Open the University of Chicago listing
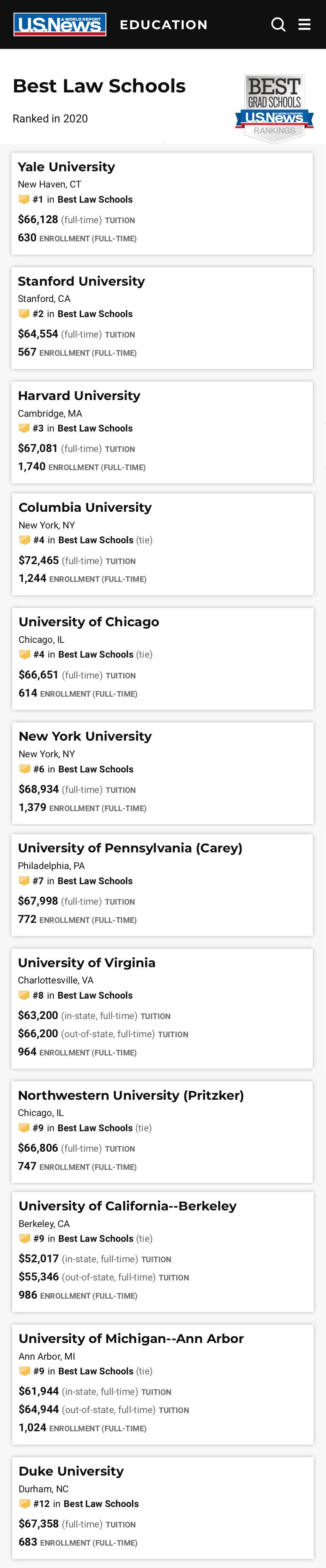This screenshot has height=1568, width=326. (x=89, y=622)
